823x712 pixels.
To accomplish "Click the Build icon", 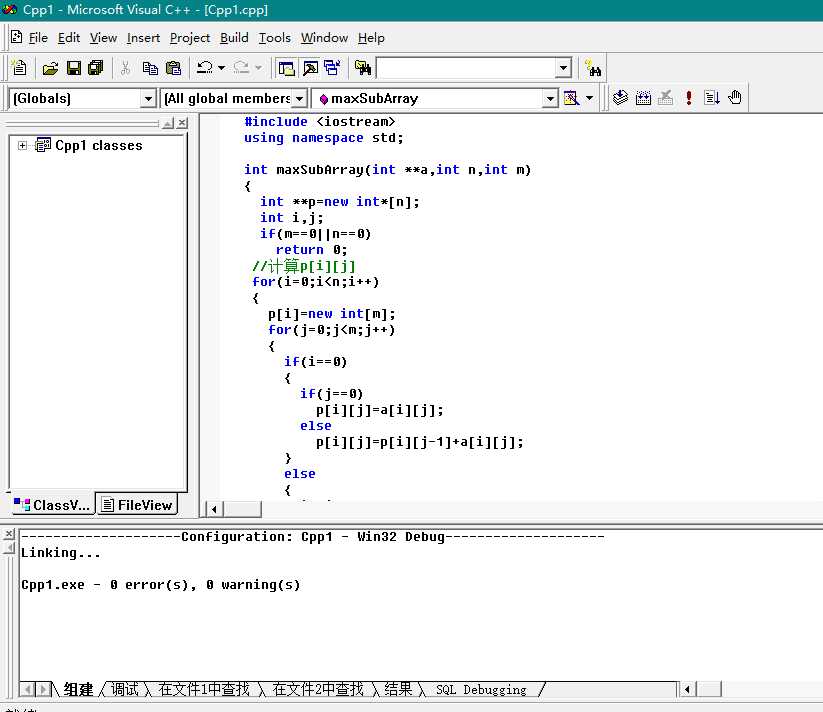I will click(x=643, y=98).
